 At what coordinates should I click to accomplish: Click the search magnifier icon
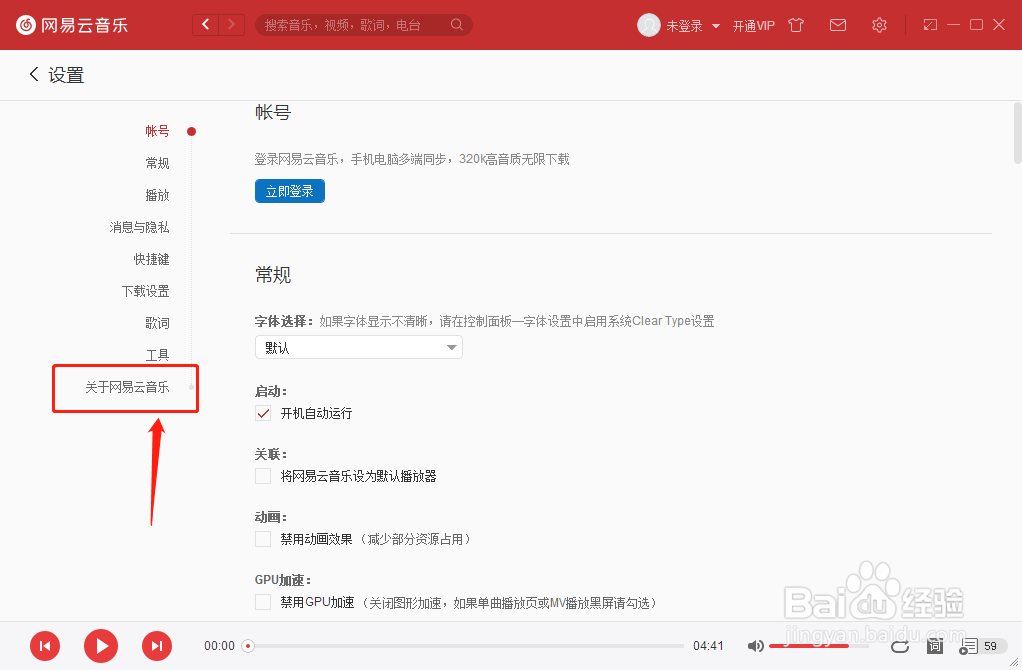(x=457, y=25)
